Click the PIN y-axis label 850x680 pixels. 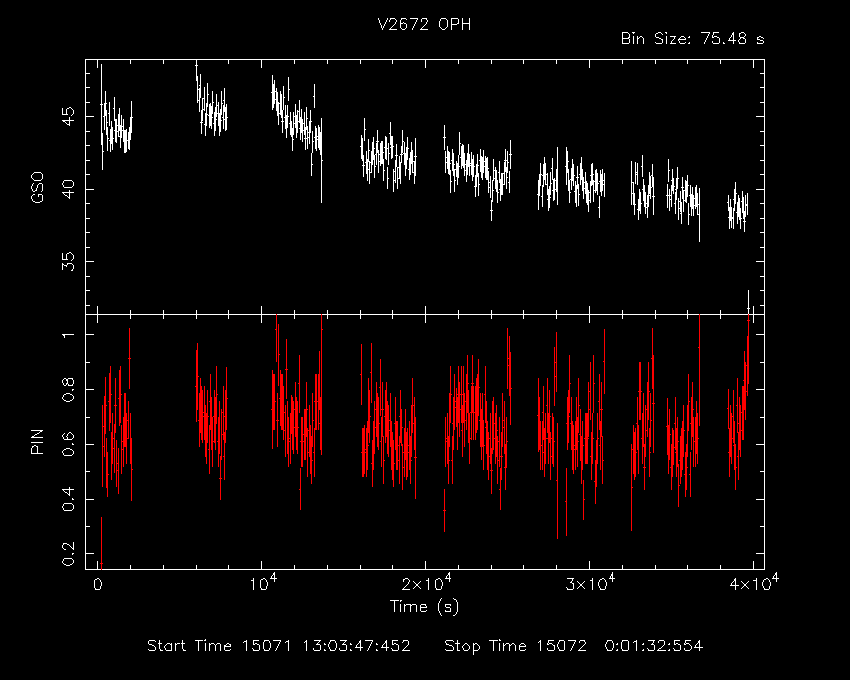(37, 441)
